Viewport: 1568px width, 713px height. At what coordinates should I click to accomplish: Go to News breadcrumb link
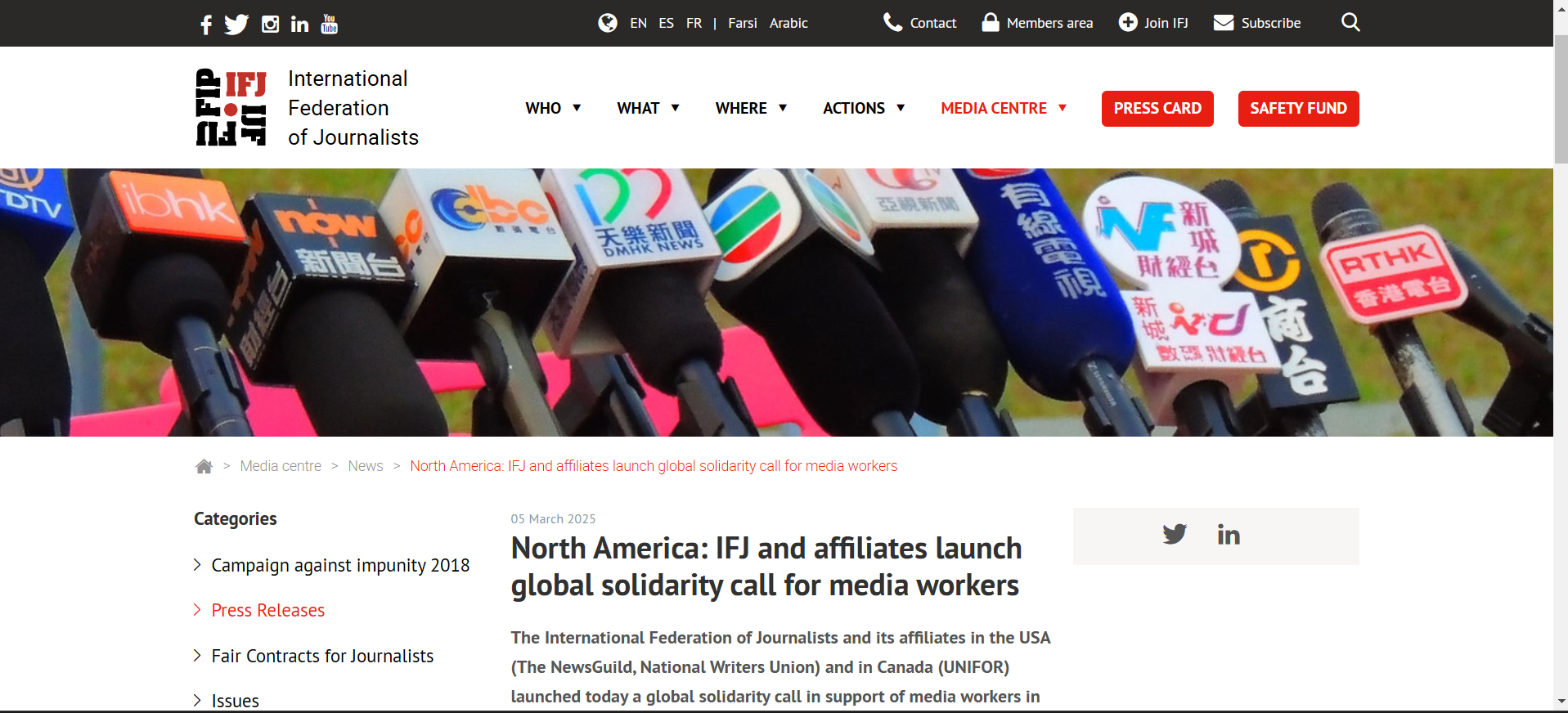pyautogui.click(x=365, y=466)
